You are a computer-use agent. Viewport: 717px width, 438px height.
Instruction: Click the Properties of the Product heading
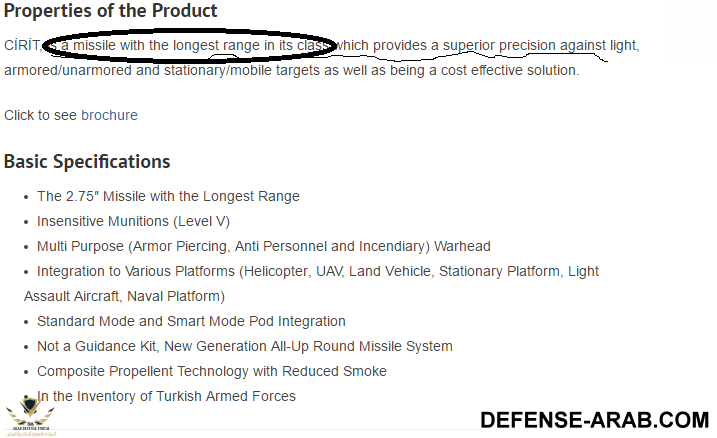point(111,12)
